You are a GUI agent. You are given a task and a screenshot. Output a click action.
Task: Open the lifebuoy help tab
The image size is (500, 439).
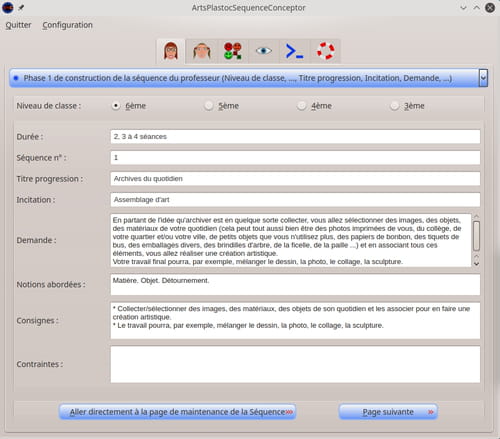click(325, 51)
